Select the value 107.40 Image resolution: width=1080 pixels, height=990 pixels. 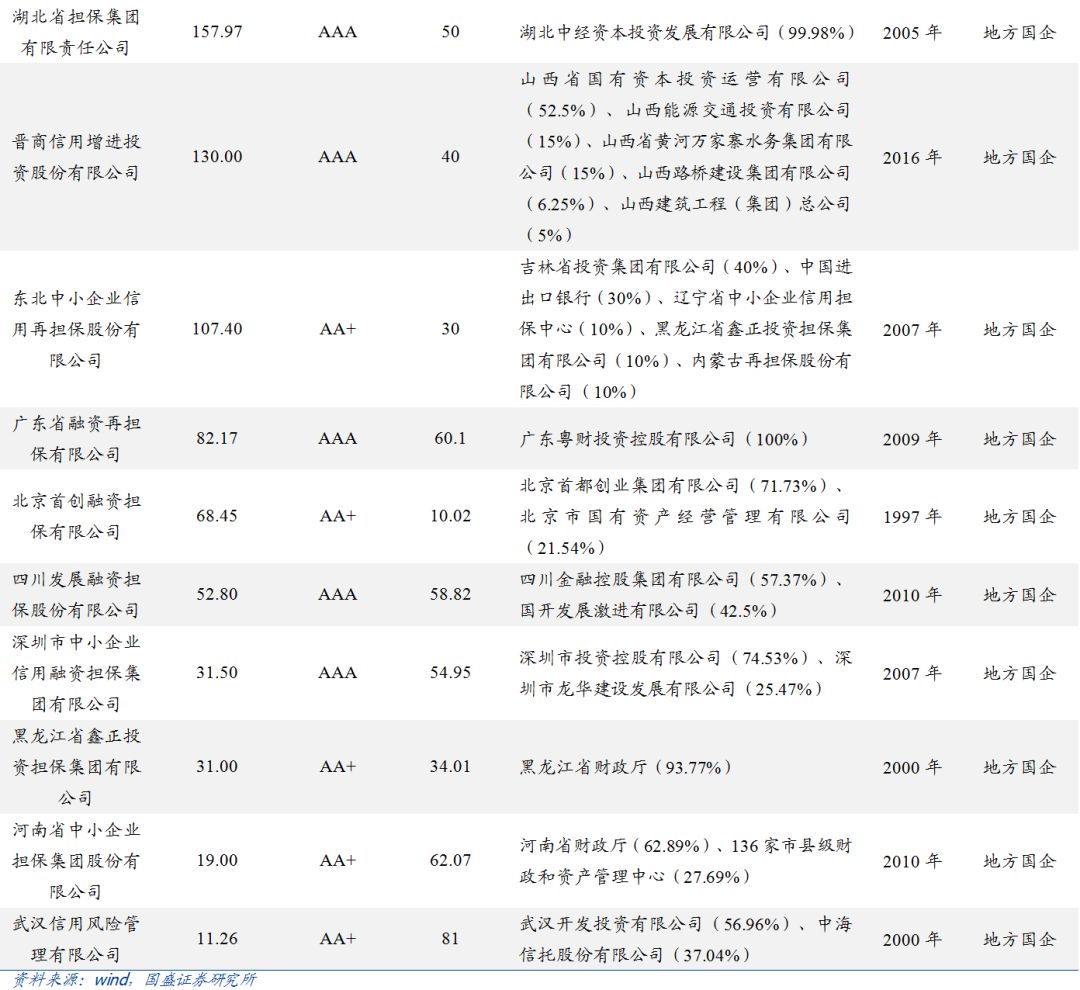pos(217,329)
